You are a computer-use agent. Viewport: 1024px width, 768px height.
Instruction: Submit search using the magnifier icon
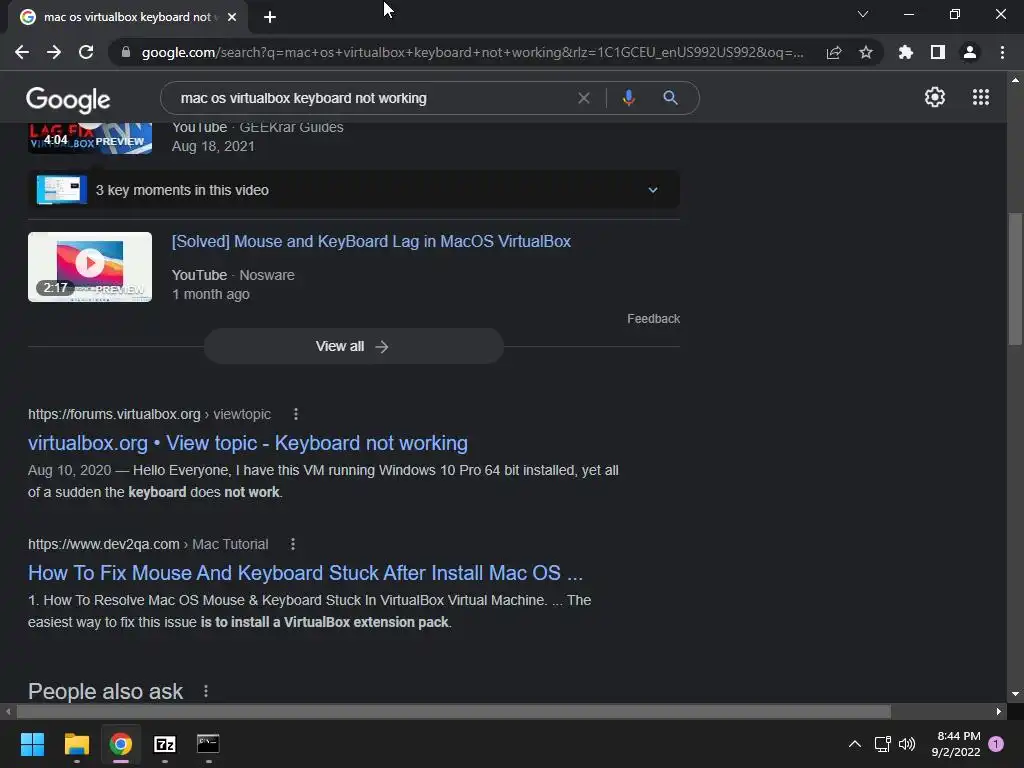[670, 98]
